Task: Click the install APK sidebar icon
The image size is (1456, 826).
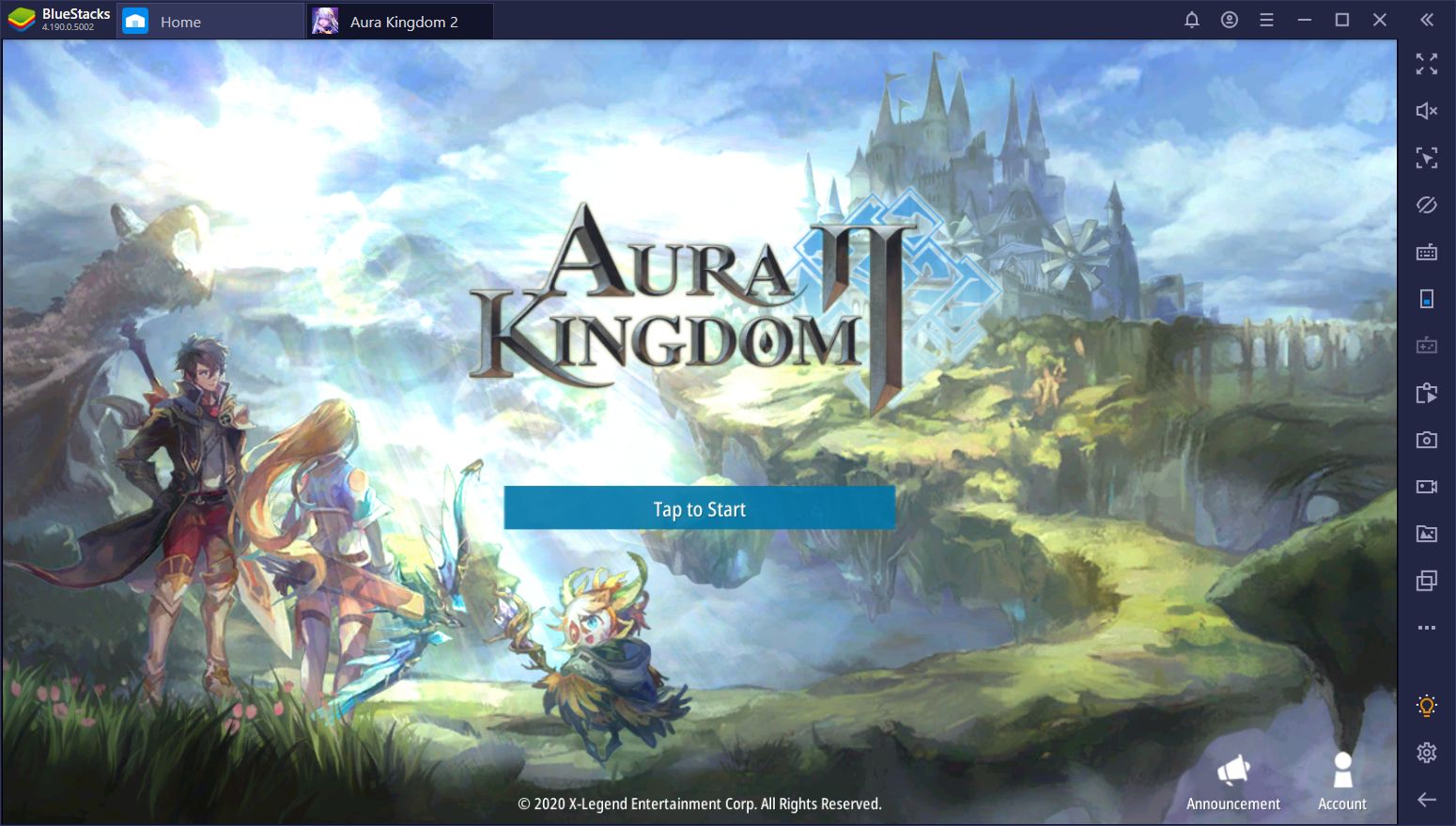Action: pos(1427,393)
